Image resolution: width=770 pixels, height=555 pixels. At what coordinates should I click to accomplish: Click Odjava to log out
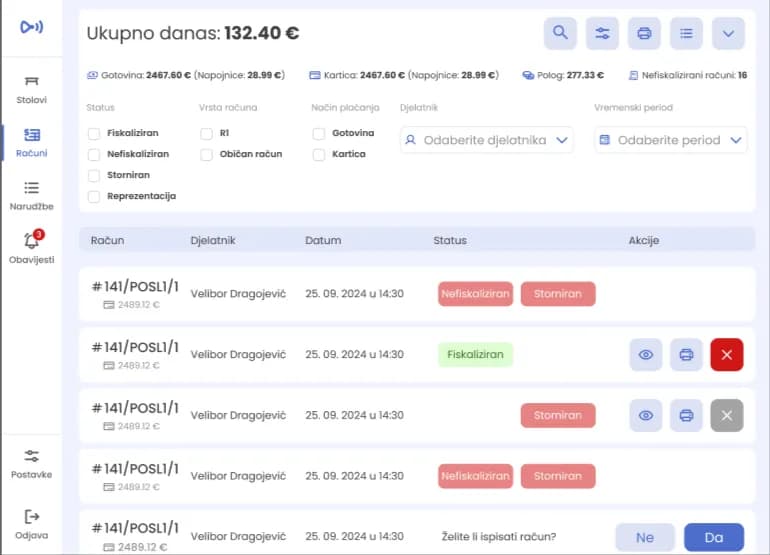(x=31, y=525)
